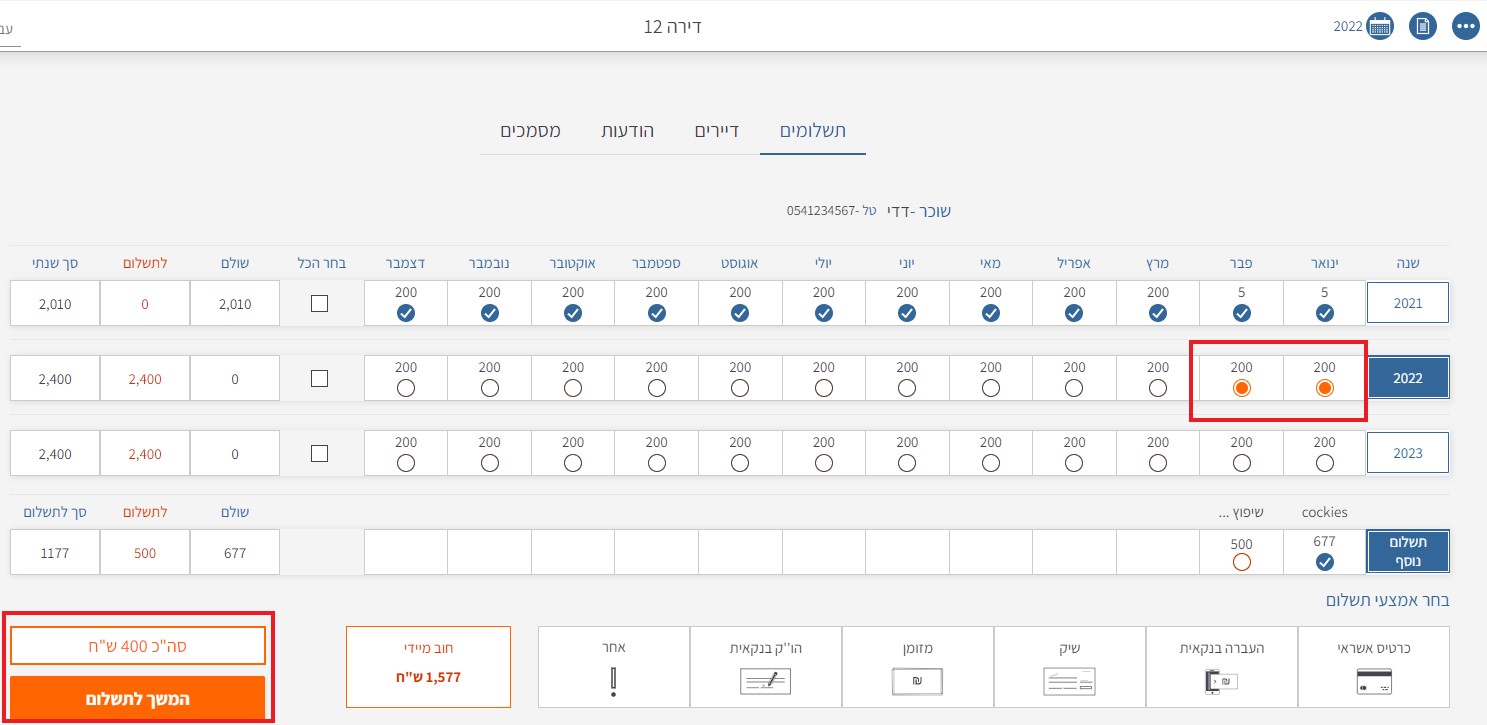This screenshot has width=1487, height=725.
Task: Click the document report icon in header
Action: [1423, 26]
